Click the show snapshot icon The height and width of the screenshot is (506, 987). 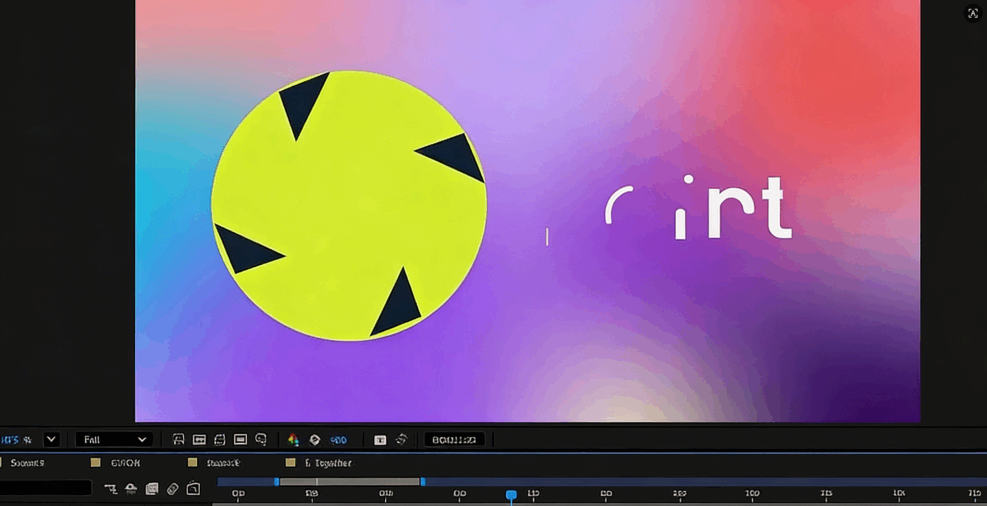point(401,440)
